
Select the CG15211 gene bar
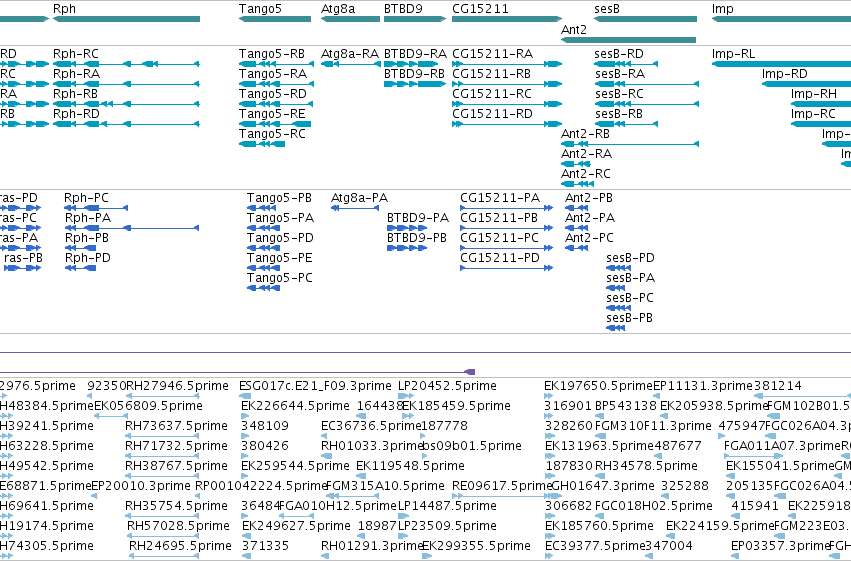coord(507,19)
